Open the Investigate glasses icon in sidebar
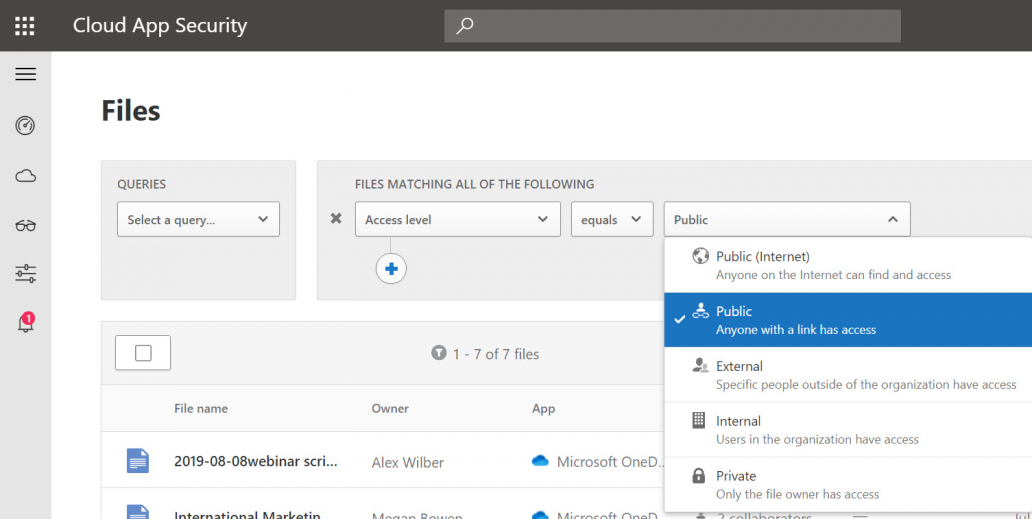This screenshot has width=1032, height=519. pyautogui.click(x=25, y=226)
